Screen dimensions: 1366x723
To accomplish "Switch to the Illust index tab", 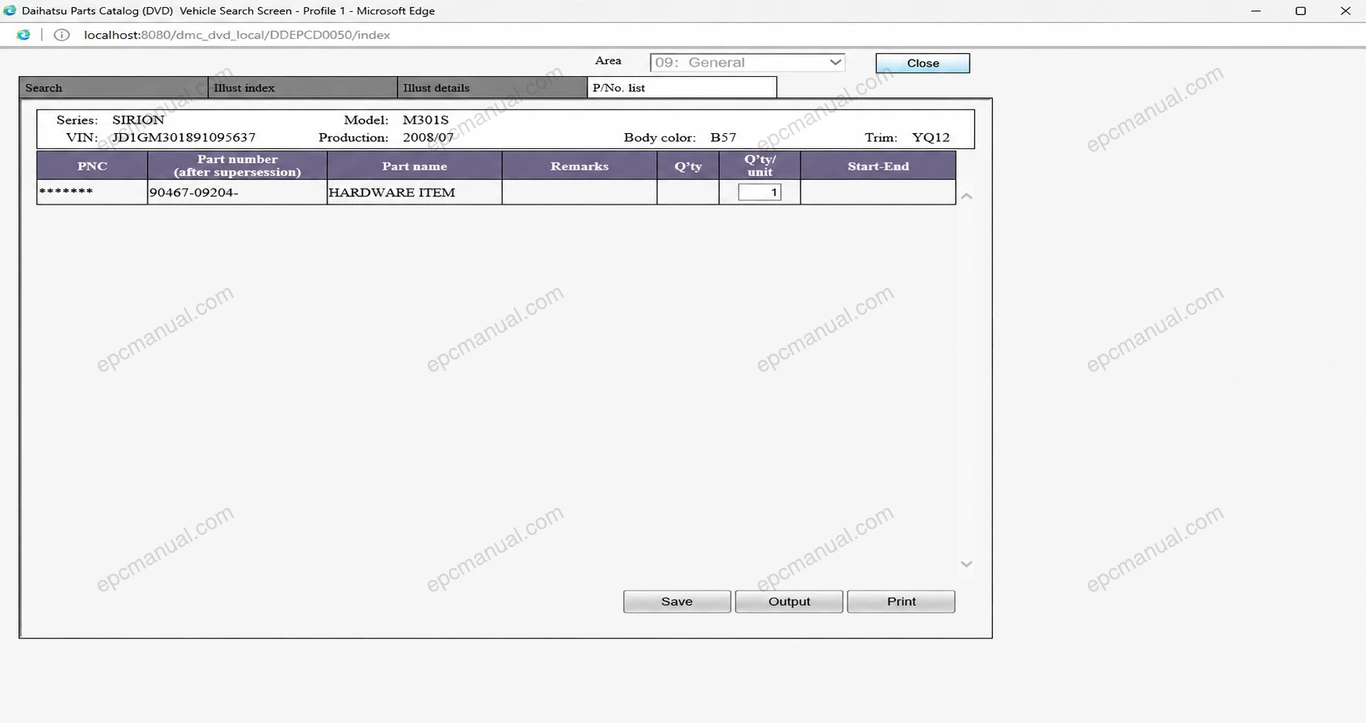I will (303, 88).
